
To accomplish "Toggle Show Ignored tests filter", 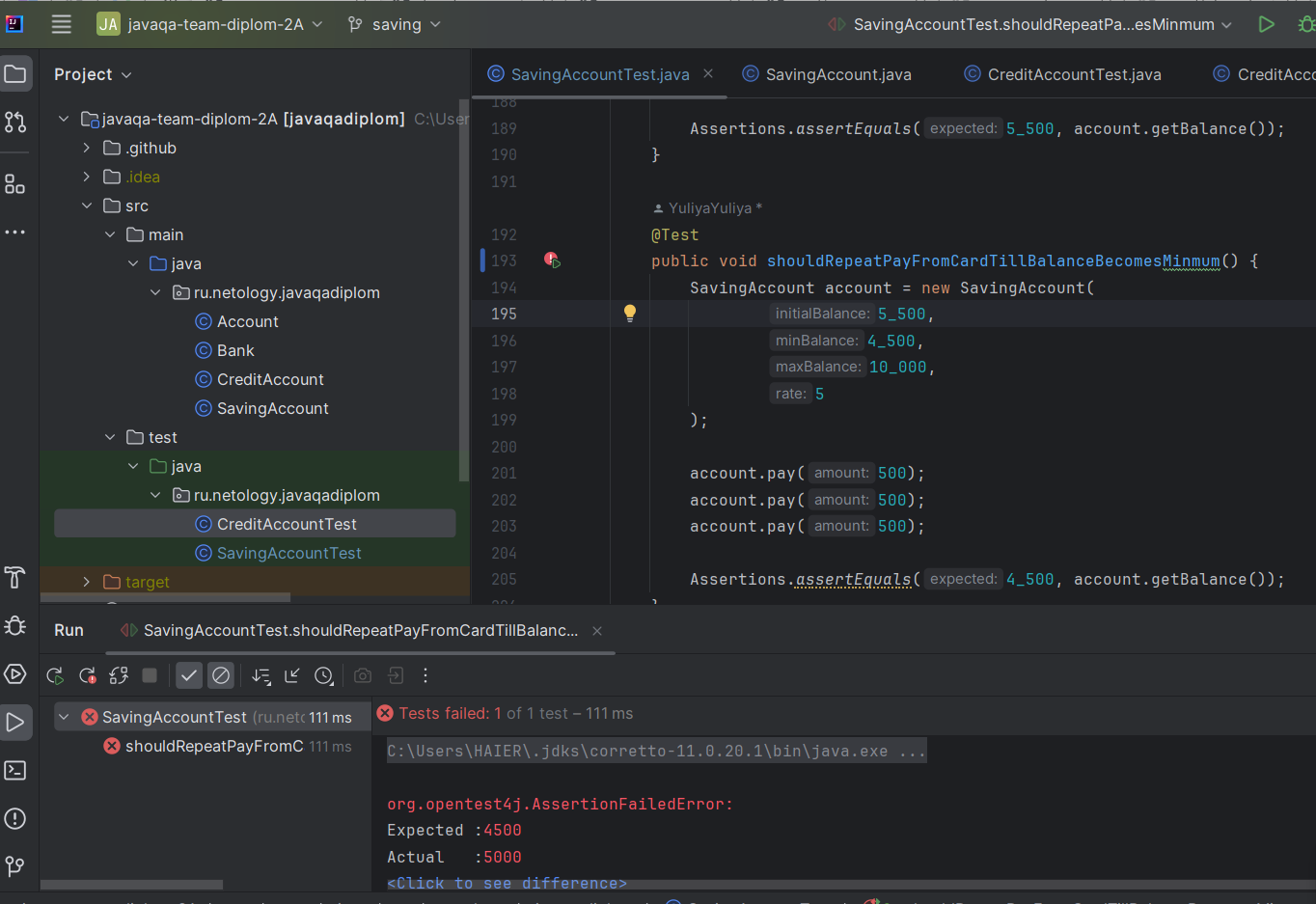I will (221, 675).
